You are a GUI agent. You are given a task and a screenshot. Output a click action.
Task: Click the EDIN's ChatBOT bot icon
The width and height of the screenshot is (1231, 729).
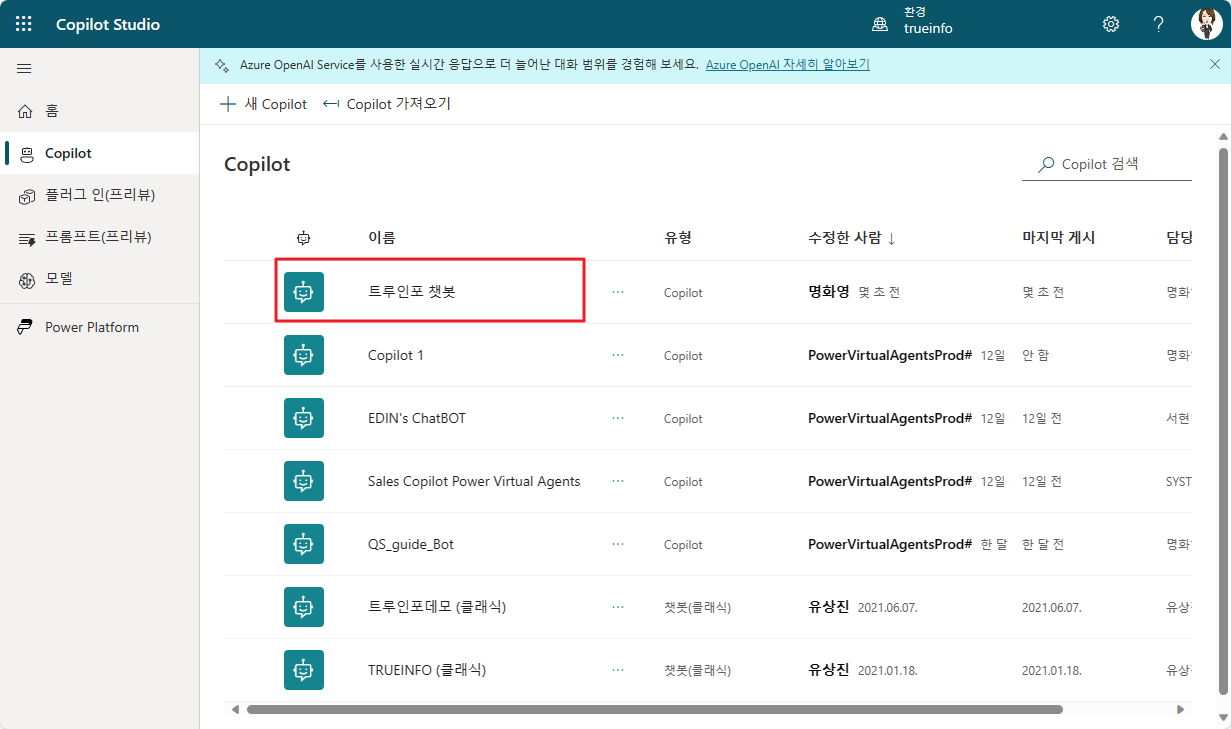point(304,418)
